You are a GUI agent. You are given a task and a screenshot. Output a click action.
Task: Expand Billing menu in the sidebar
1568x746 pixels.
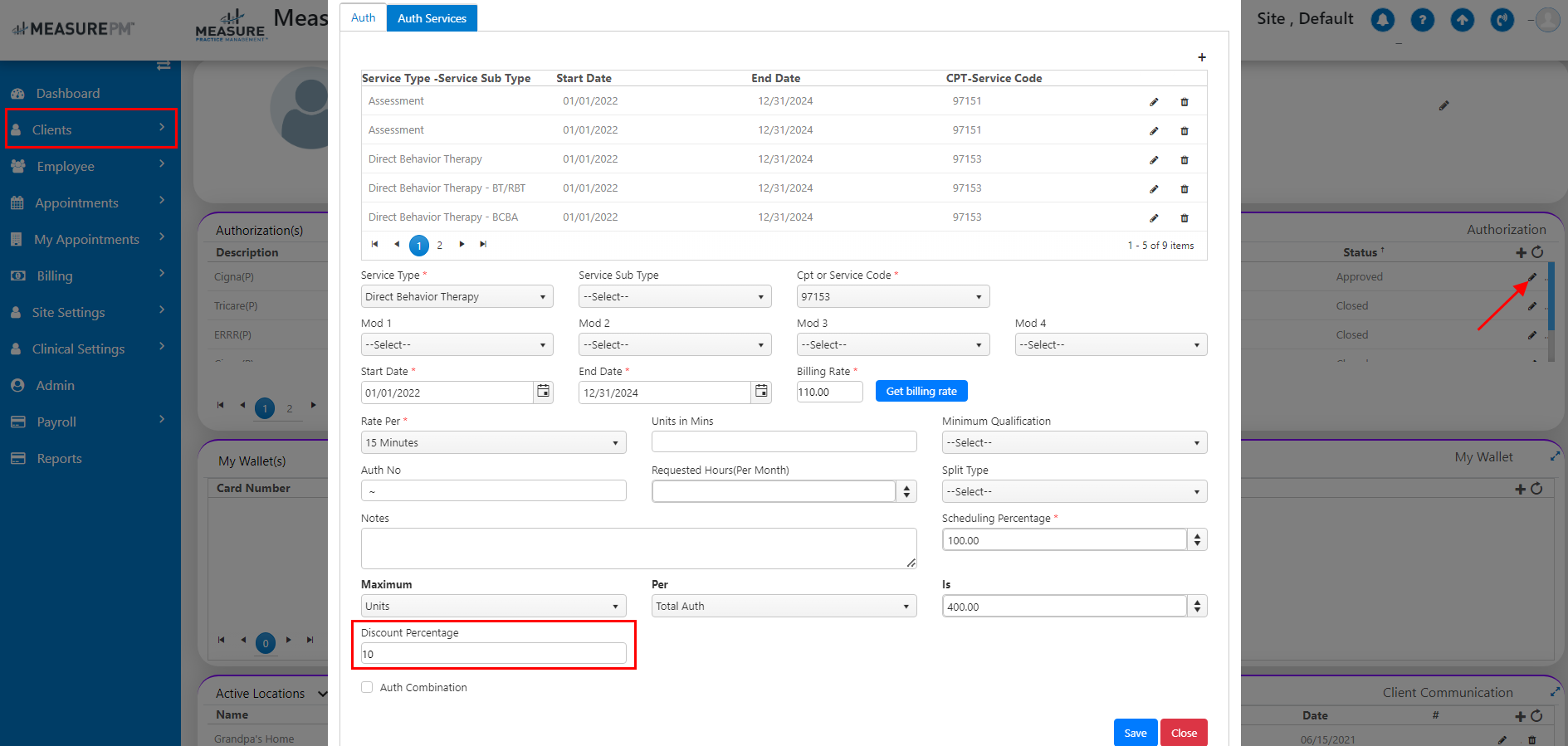tap(91, 275)
